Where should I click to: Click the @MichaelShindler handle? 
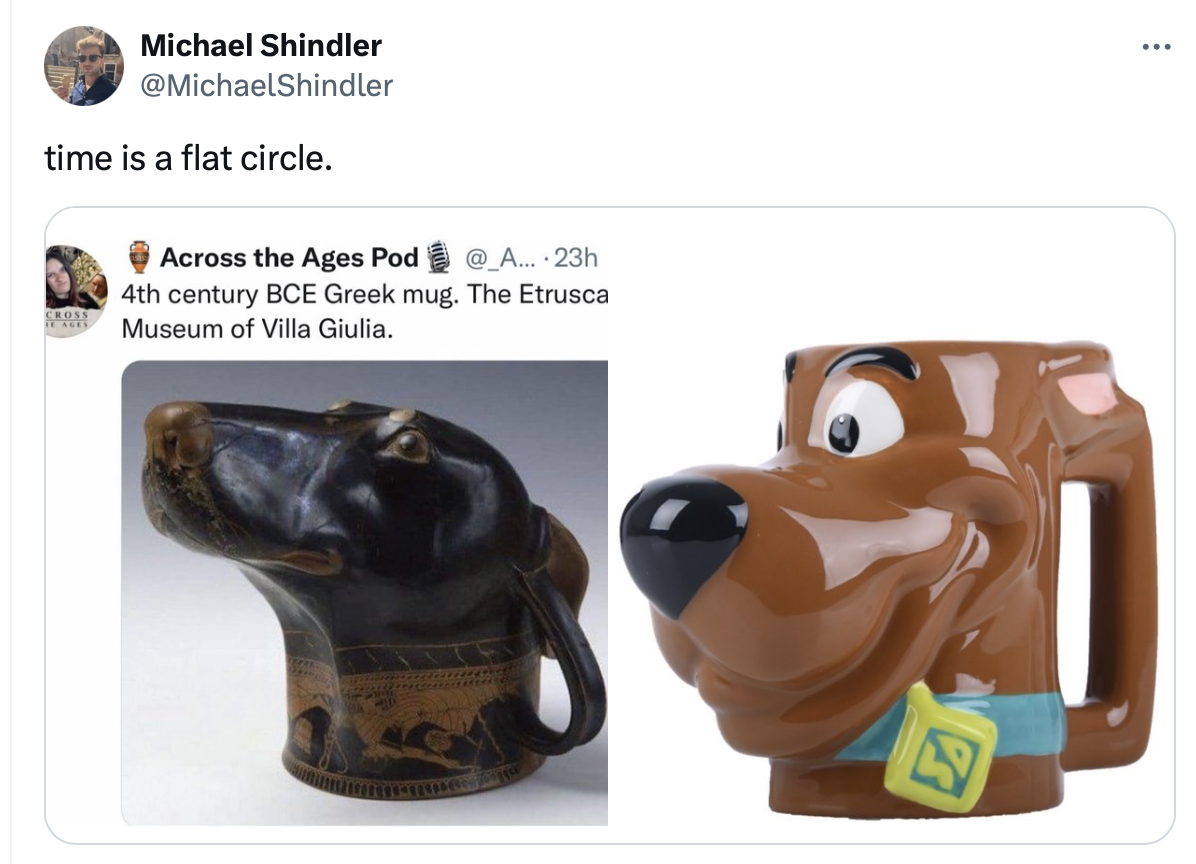(x=266, y=85)
